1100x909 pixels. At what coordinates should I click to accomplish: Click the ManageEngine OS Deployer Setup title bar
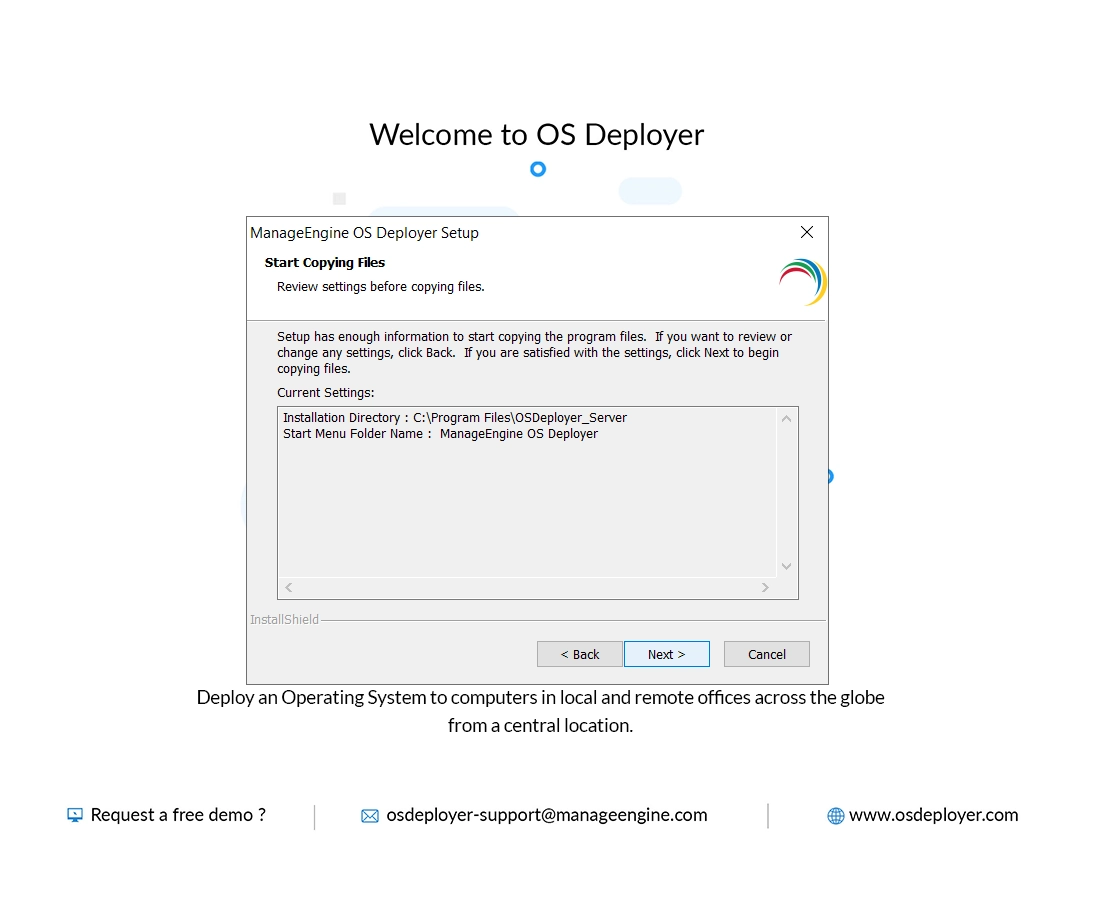tap(500, 232)
